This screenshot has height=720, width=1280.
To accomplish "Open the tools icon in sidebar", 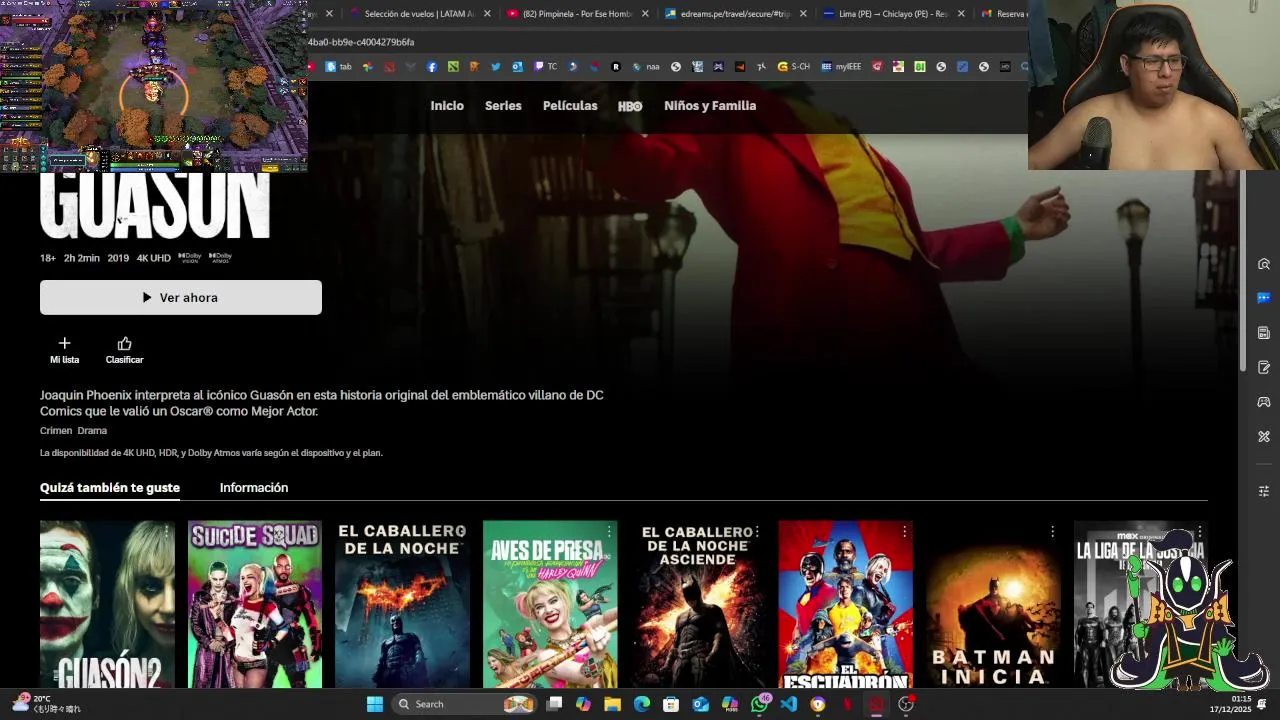I will tap(1264, 437).
